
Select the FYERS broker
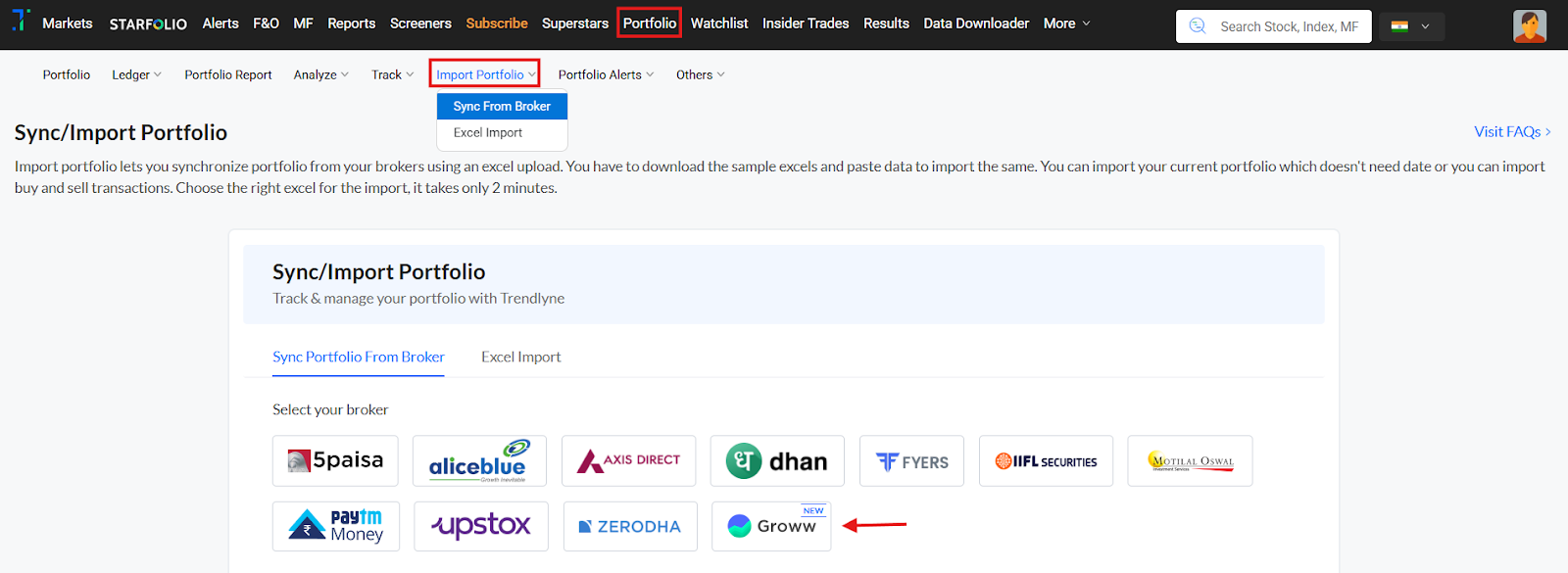coord(911,460)
